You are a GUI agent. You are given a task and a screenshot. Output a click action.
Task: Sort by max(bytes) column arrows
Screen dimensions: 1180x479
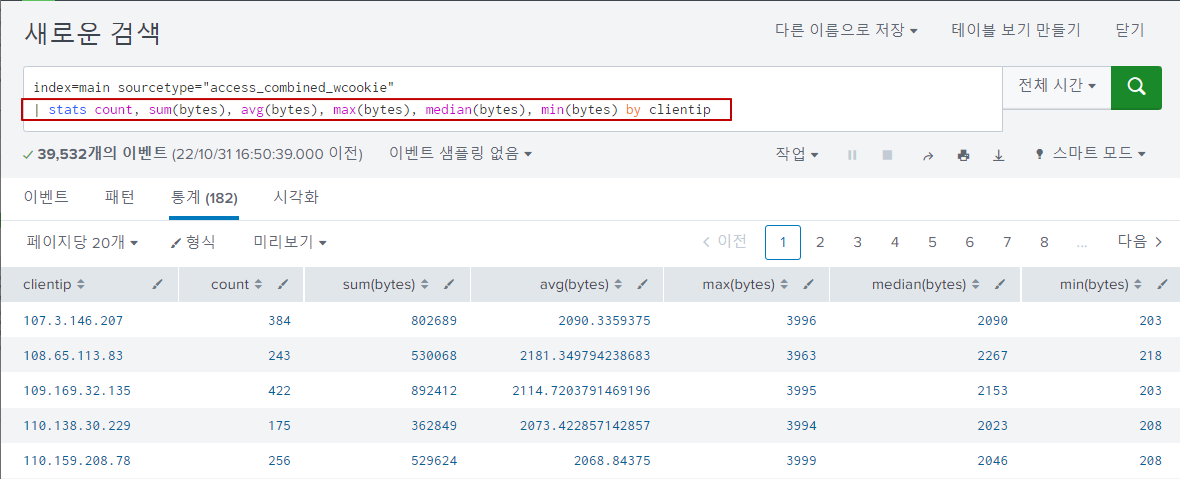784,284
